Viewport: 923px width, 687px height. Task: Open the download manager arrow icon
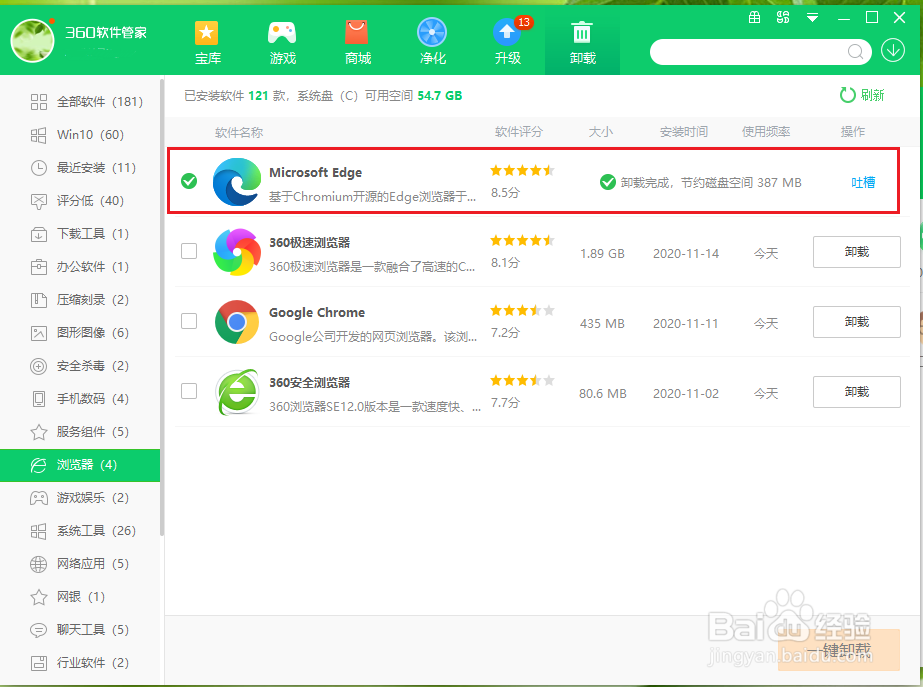click(892, 51)
